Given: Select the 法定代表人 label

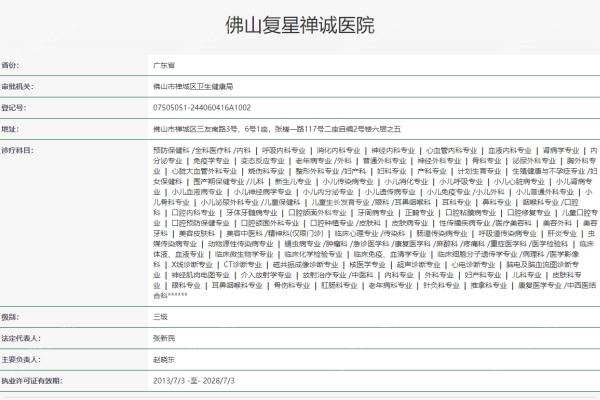Looking at the screenshot, I should click(x=21, y=338).
